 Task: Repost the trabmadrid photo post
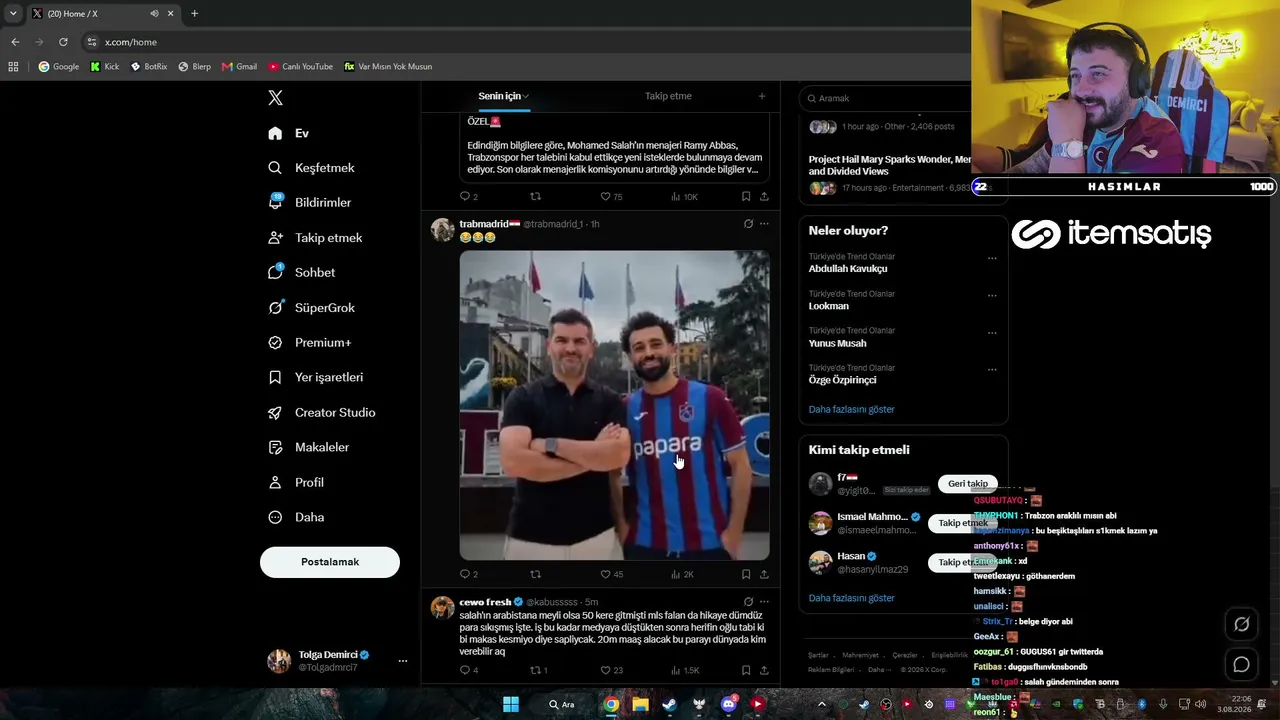(x=535, y=574)
